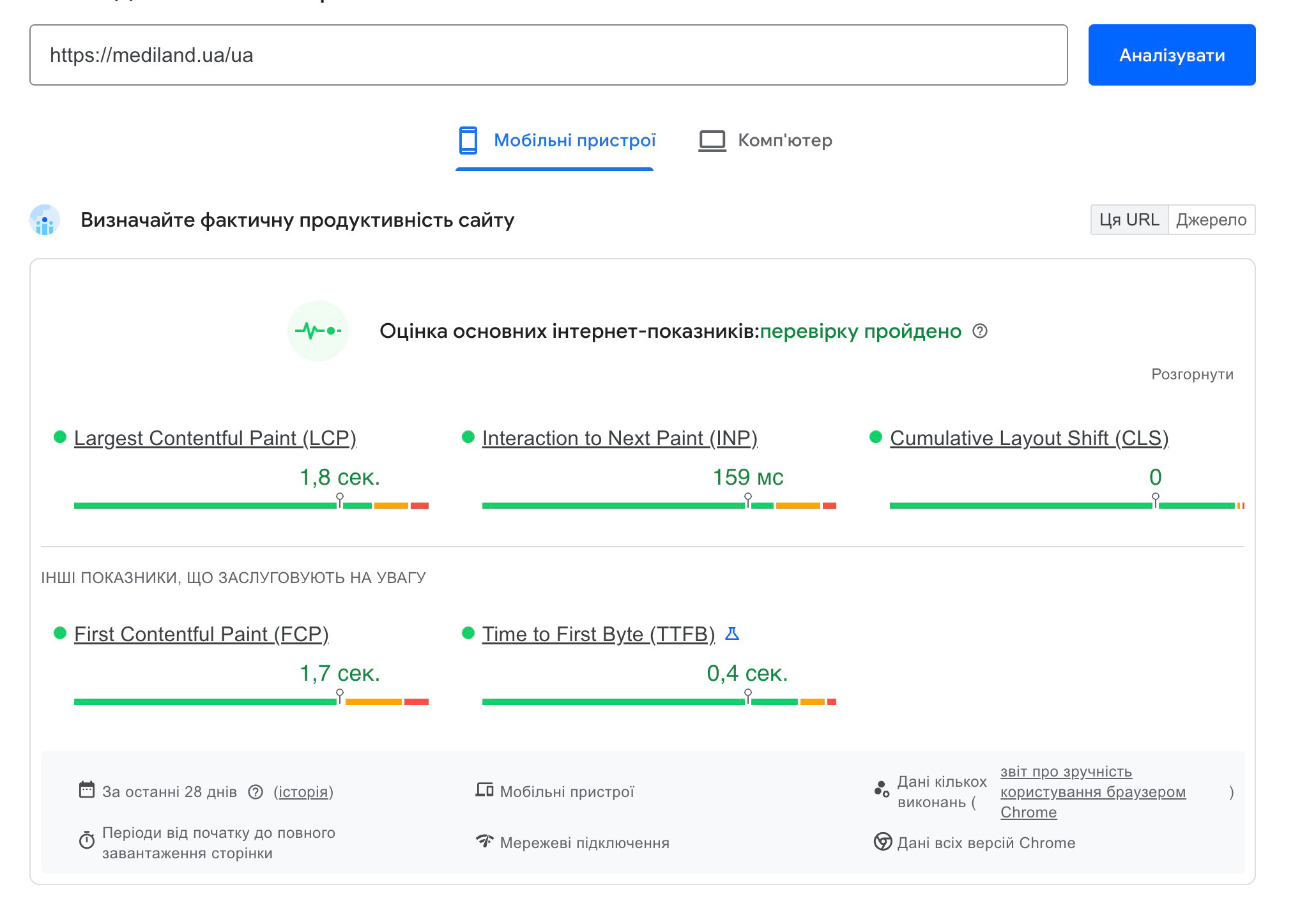Click the URL input field

[548, 55]
